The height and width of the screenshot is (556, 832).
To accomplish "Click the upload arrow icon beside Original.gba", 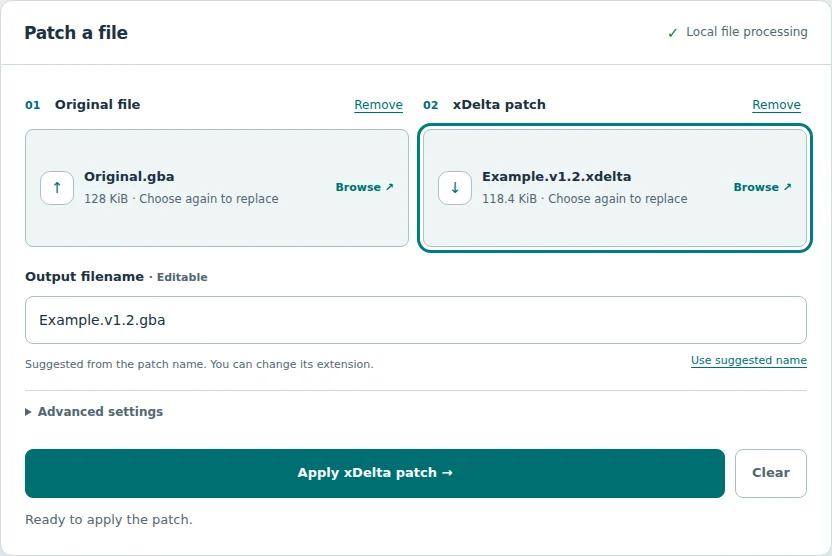I will (x=57, y=188).
